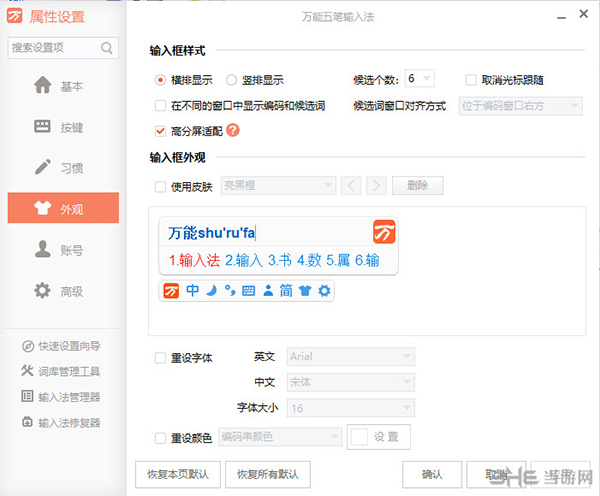Click the 万能shu'ru'fa composition text
Image resolution: width=600 pixels, height=496 pixels.
point(212,233)
